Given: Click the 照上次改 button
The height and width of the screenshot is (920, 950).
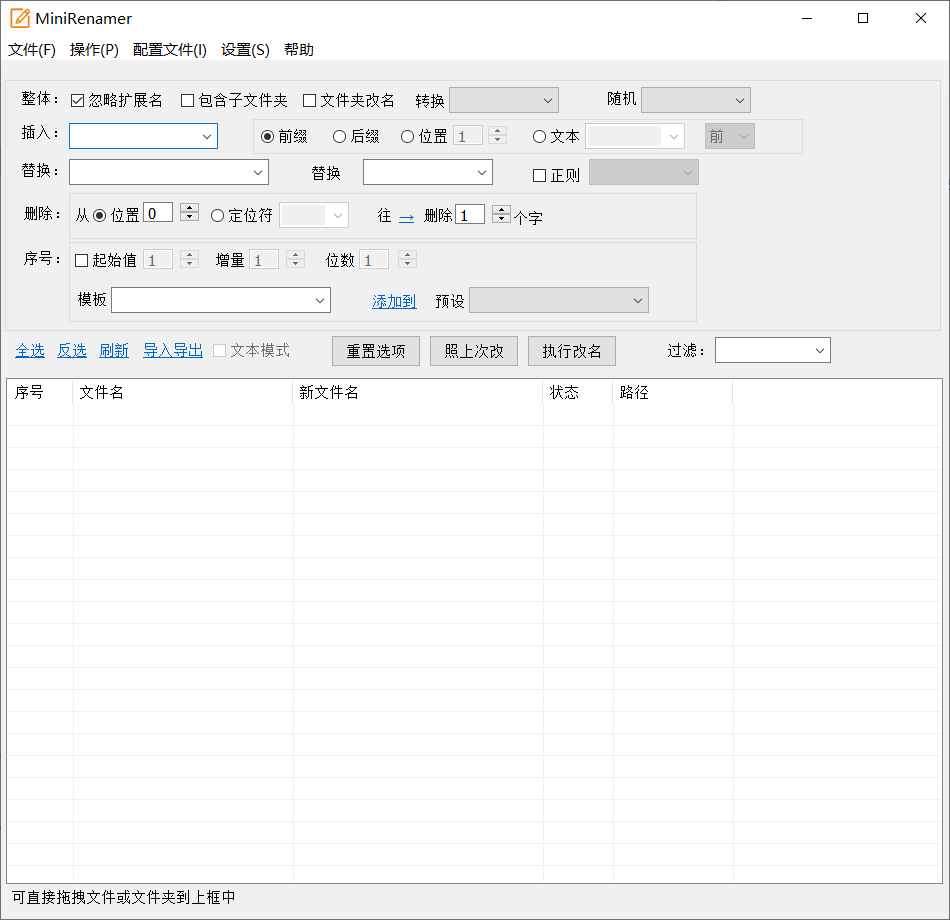Looking at the screenshot, I should (x=473, y=351).
